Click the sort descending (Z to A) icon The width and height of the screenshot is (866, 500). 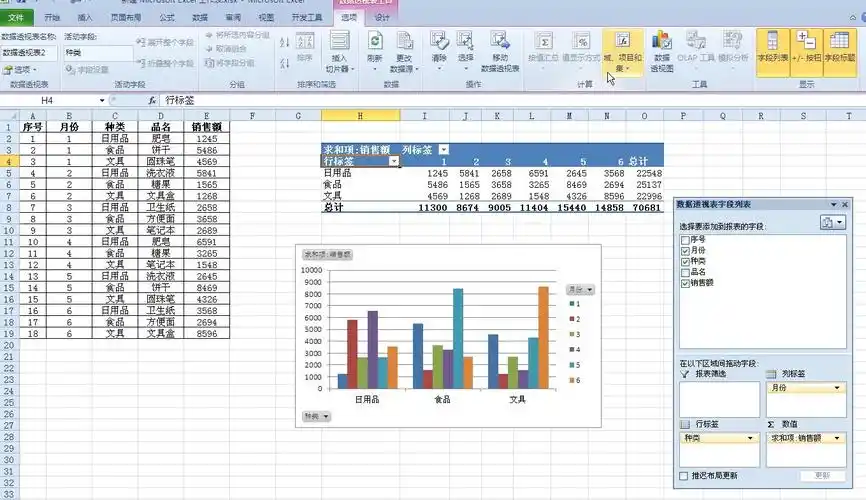pos(284,64)
